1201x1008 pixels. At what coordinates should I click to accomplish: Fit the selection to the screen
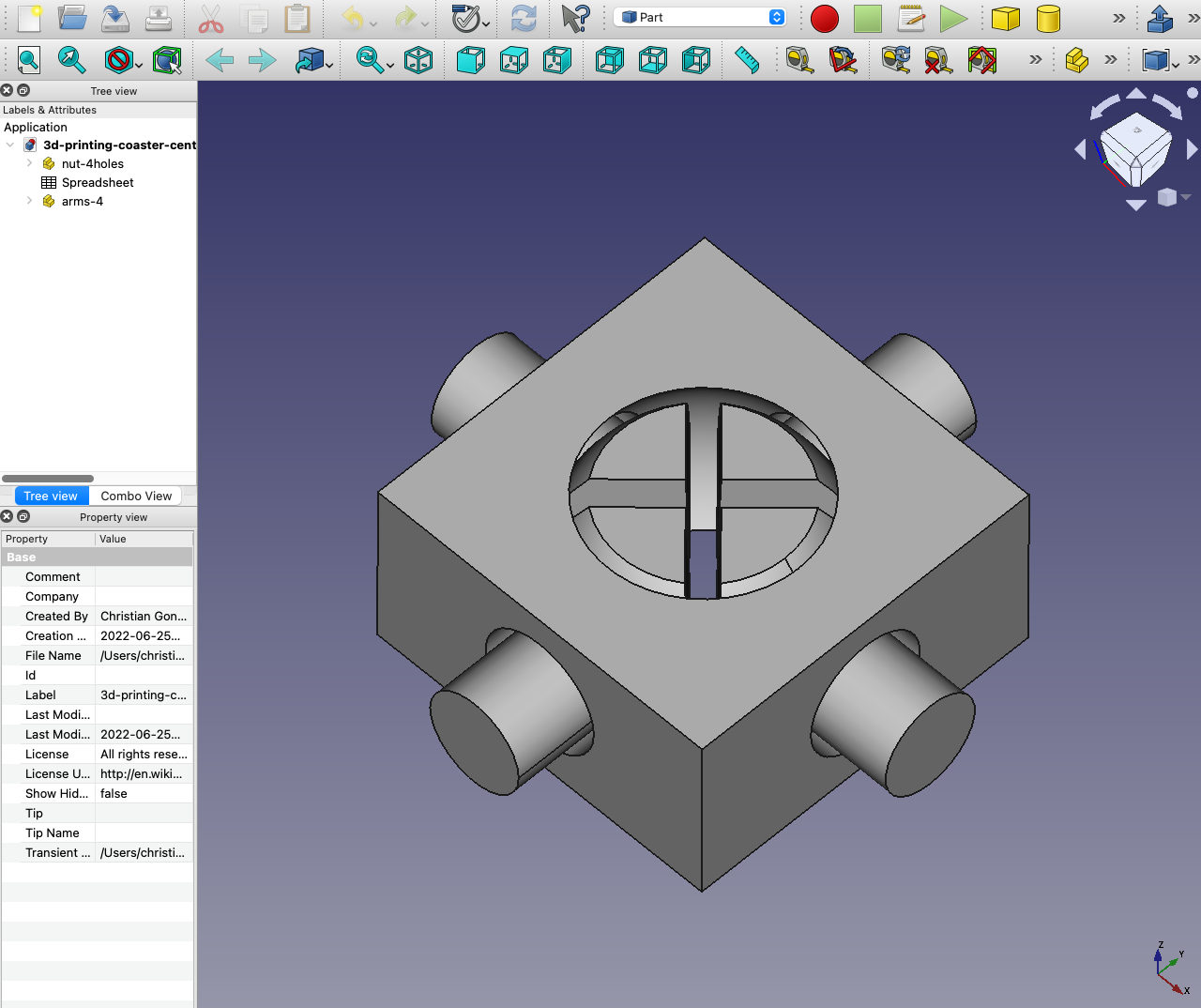(72, 61)
